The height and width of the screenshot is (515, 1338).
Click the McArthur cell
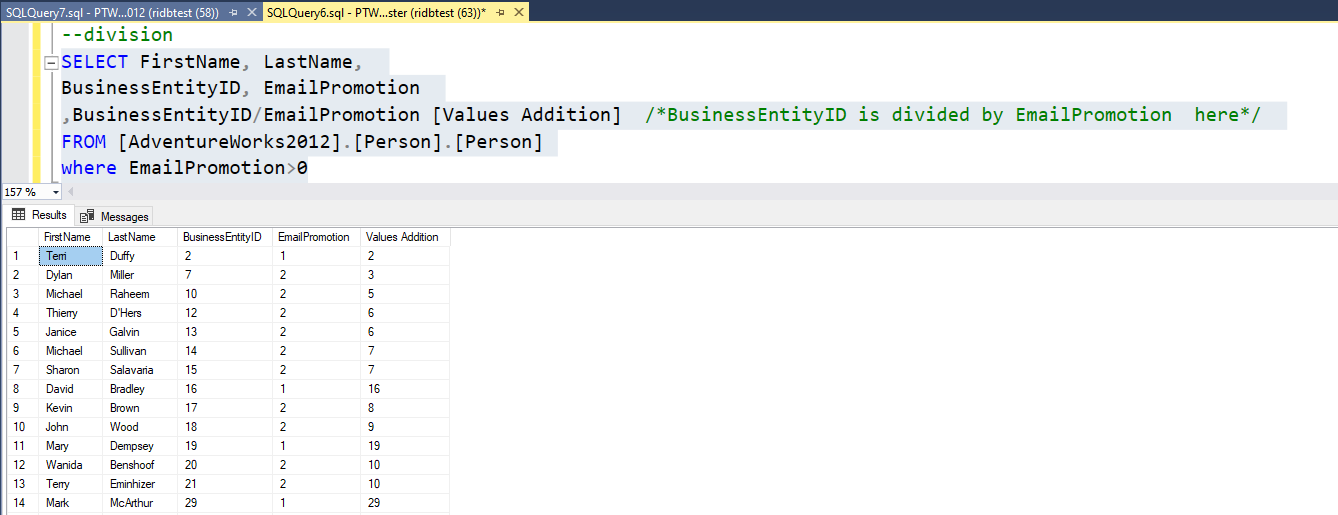point(140,503)
